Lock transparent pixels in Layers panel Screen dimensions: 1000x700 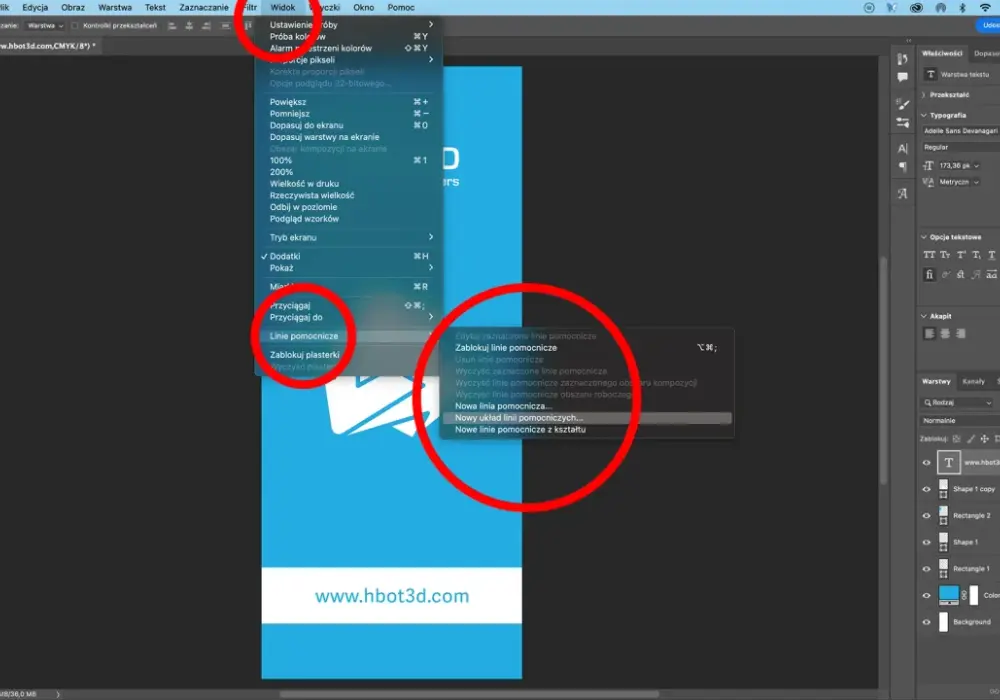(x=956, y=439)
